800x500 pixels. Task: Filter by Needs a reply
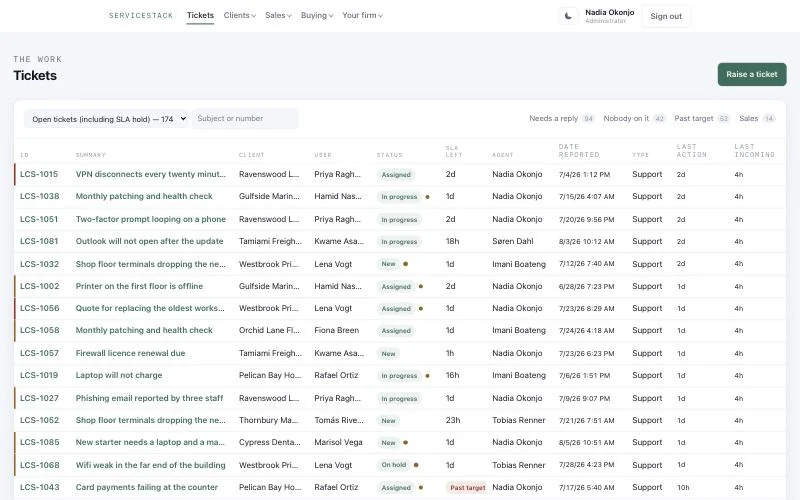[x=561, y=118]
